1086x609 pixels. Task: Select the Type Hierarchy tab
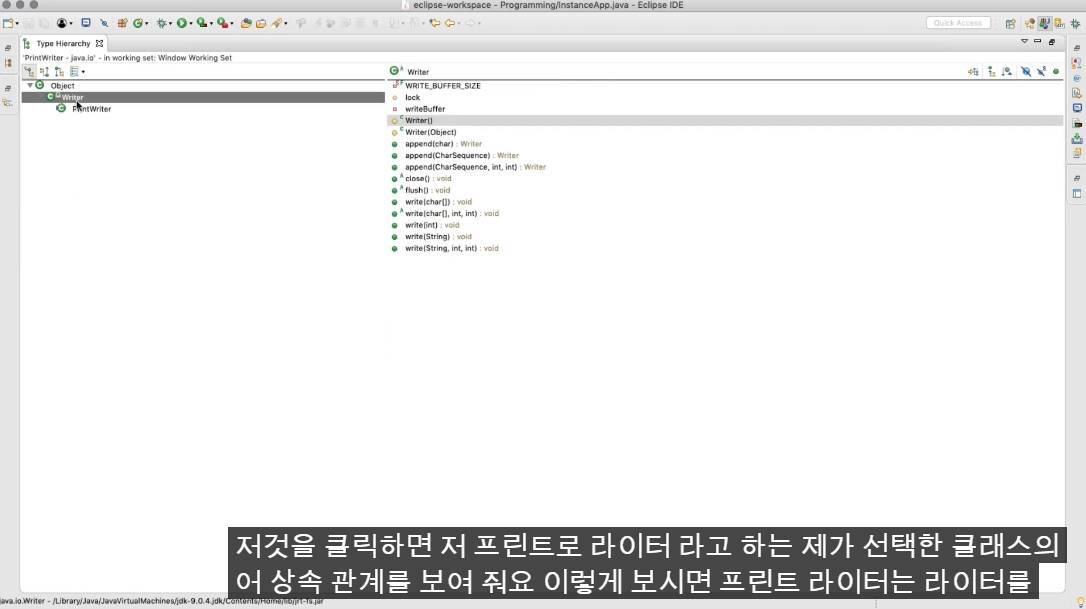(63, 43)
